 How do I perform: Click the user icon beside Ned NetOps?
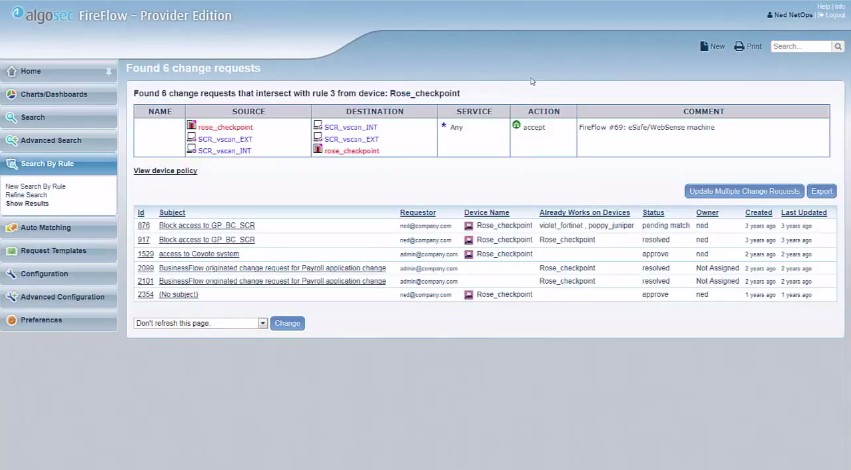click(770, 15)
